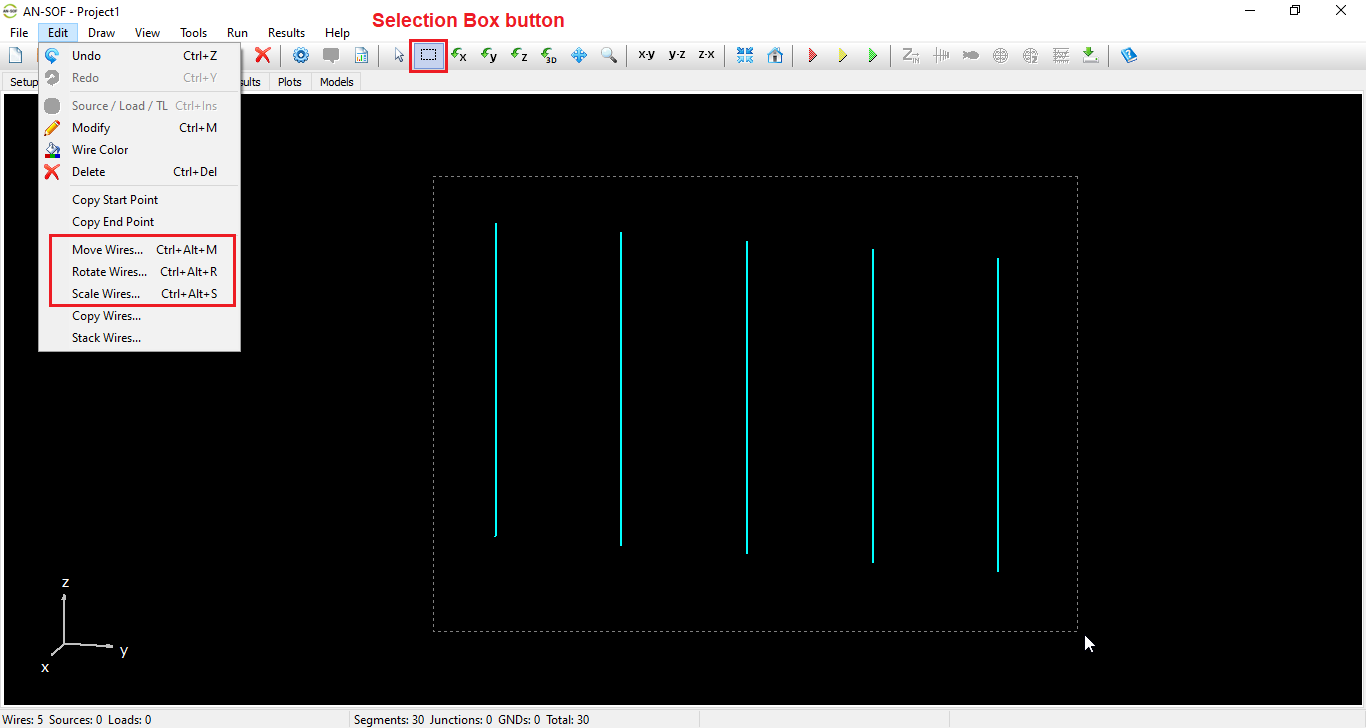Switch to z-x plane view
The width and height of the screenshot is (1366, 728).
pyautogui.click(x=707, y=55)
